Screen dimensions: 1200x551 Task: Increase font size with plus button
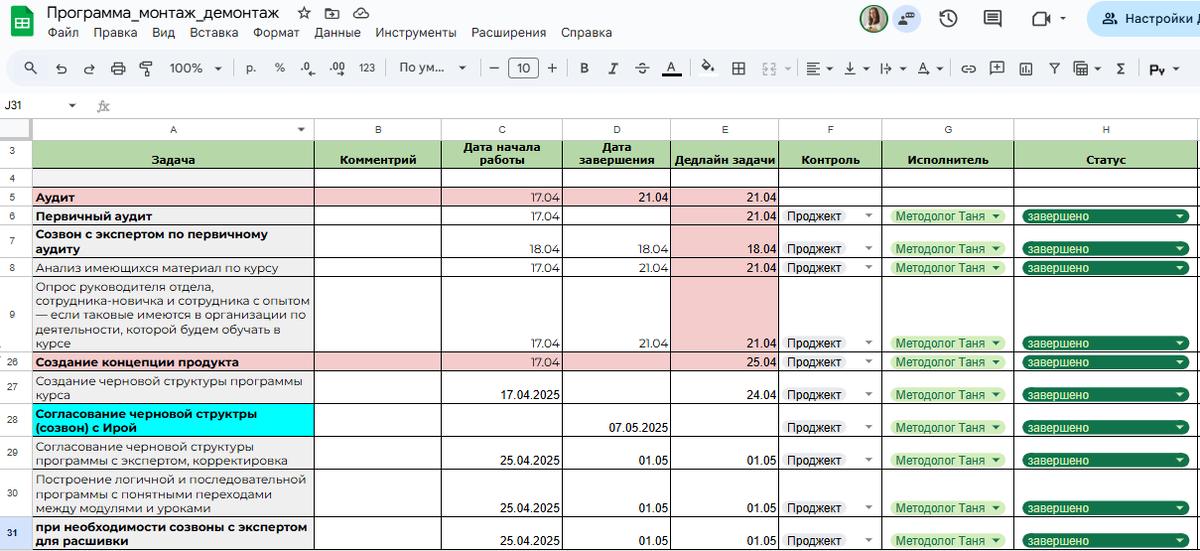[553, 68]
